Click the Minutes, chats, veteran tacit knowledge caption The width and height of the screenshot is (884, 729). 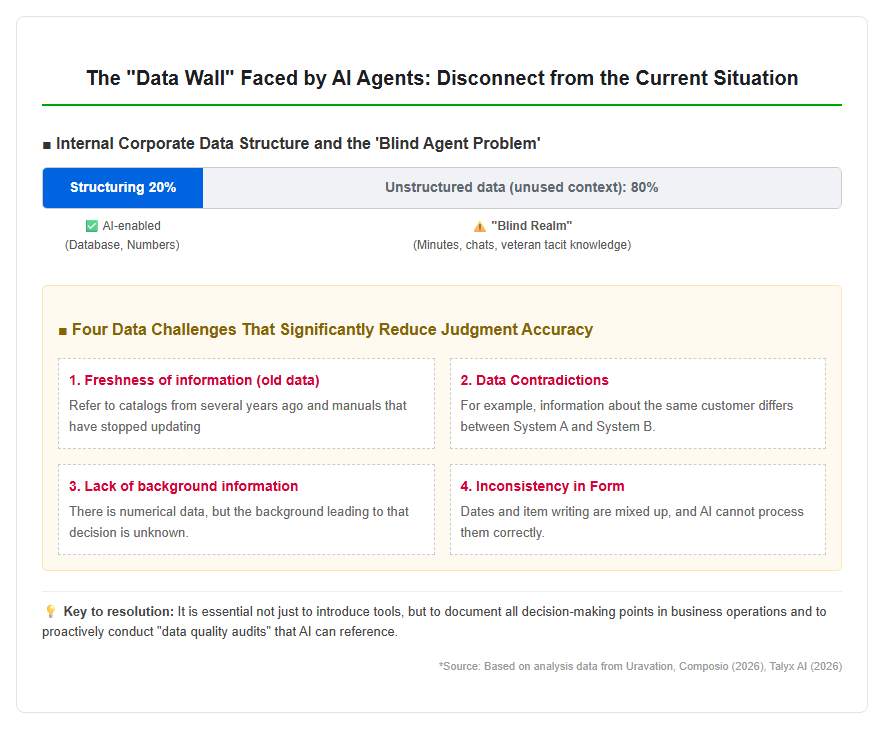click(522, 245)
